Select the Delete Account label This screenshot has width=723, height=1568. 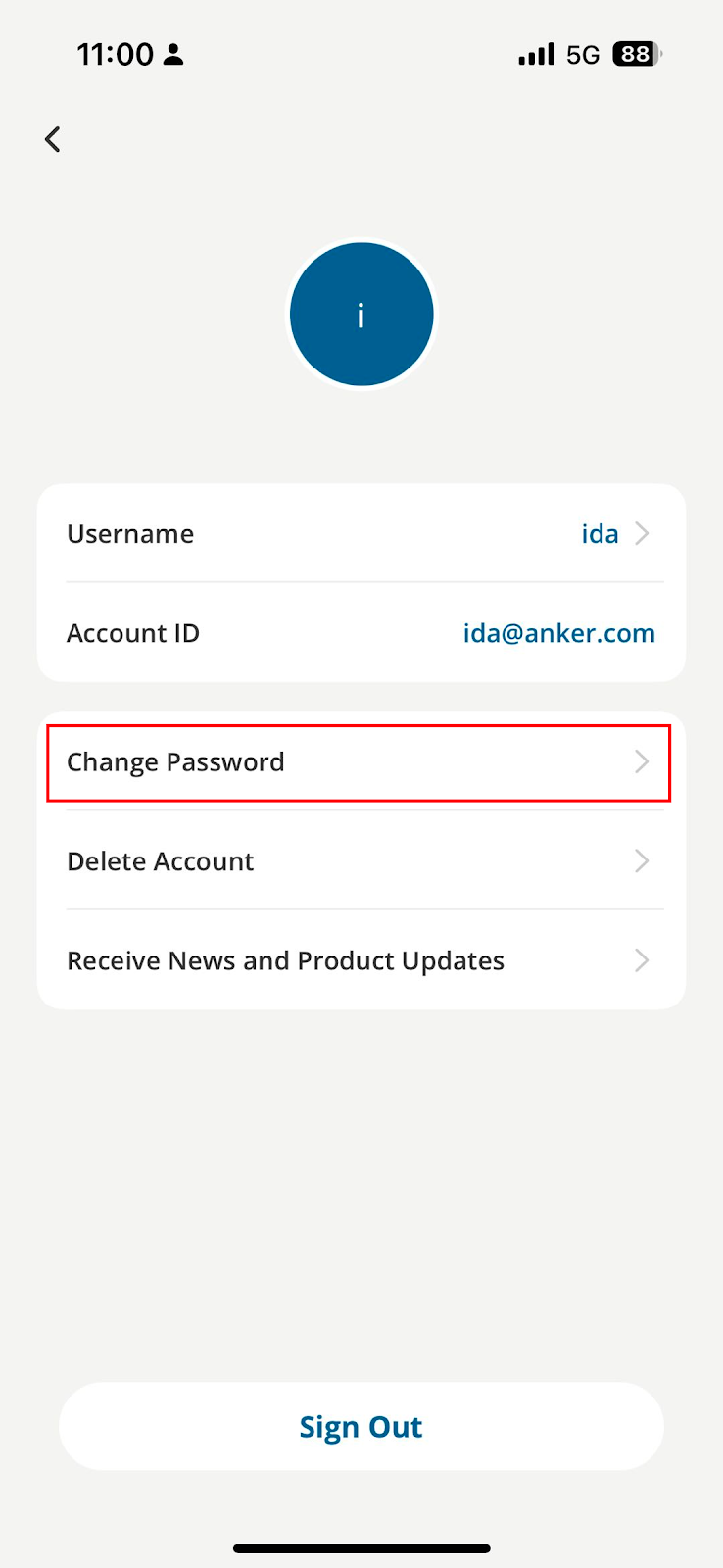[x=160, y=861]
